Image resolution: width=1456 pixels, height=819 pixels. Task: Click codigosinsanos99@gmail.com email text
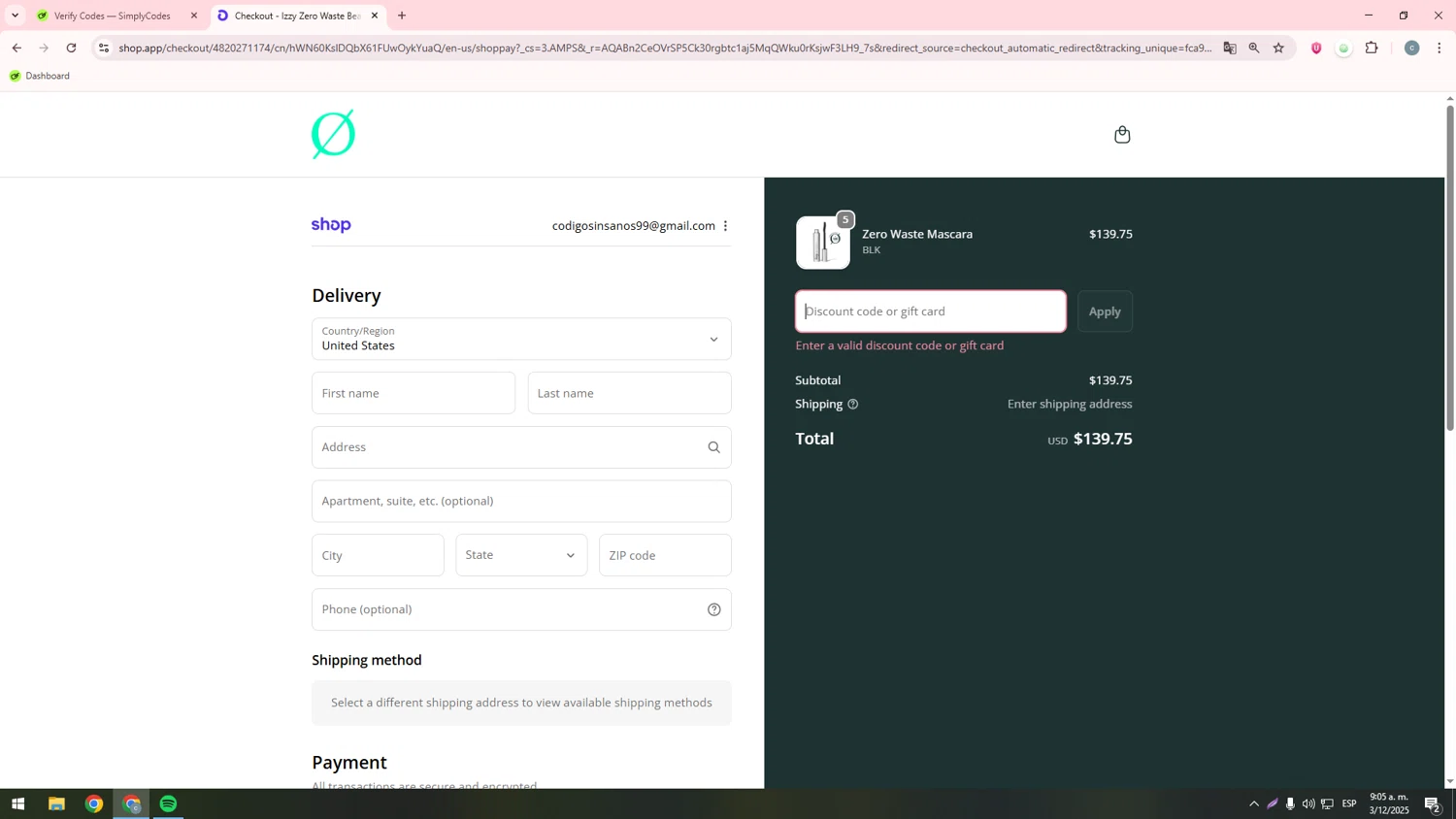pos(634,226)
